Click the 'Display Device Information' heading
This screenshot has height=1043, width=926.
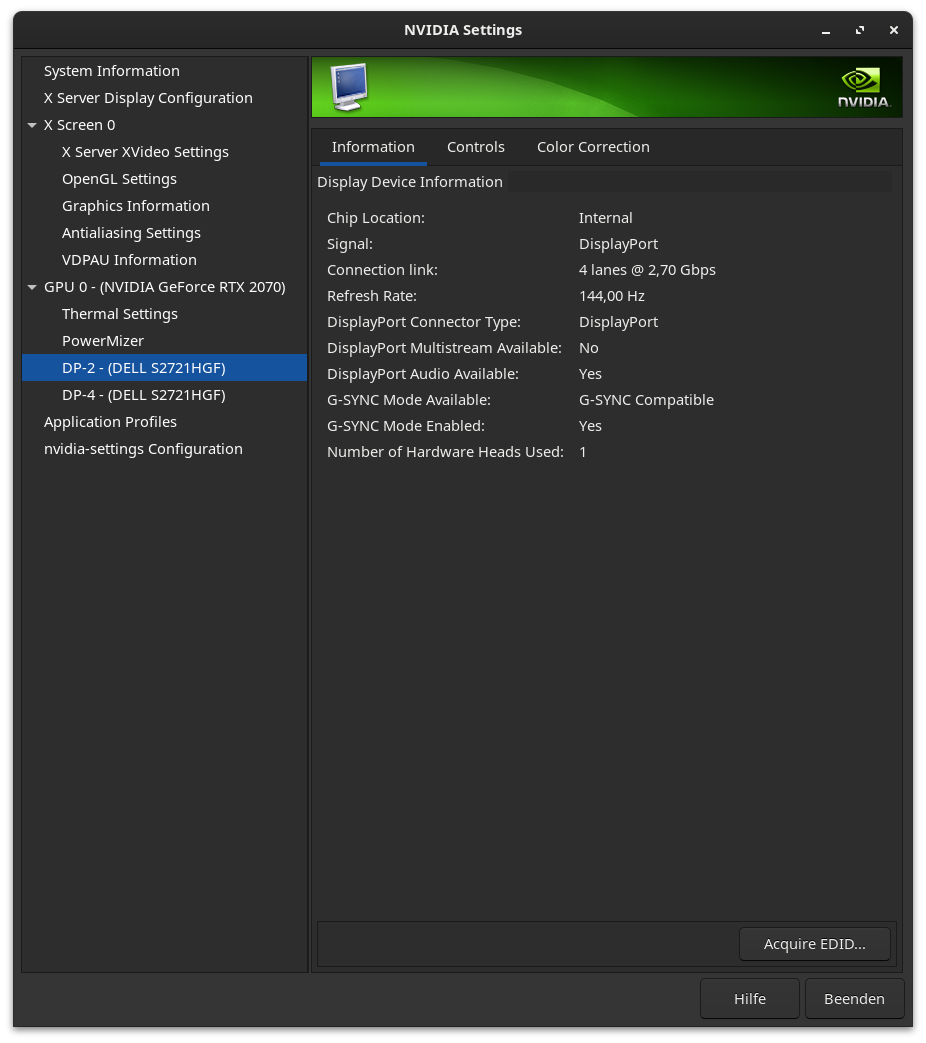(x=410, y=182)
